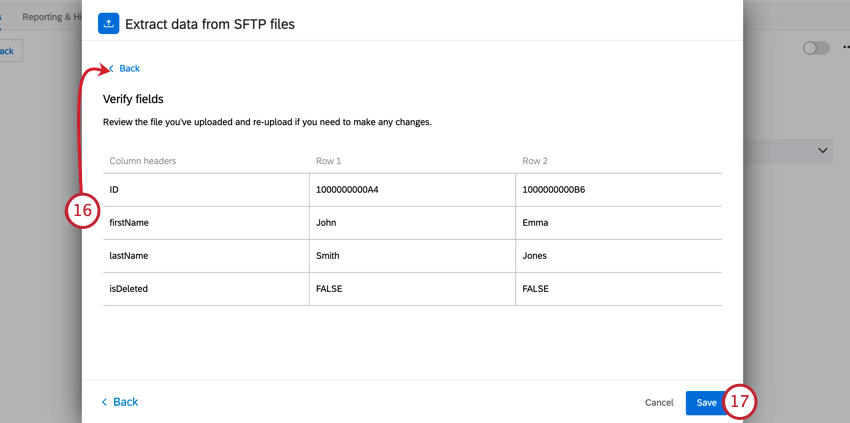Go back using the bottom Back link
Screen dimensions: 850x423
pyautogui.click(x=120, y=402)
